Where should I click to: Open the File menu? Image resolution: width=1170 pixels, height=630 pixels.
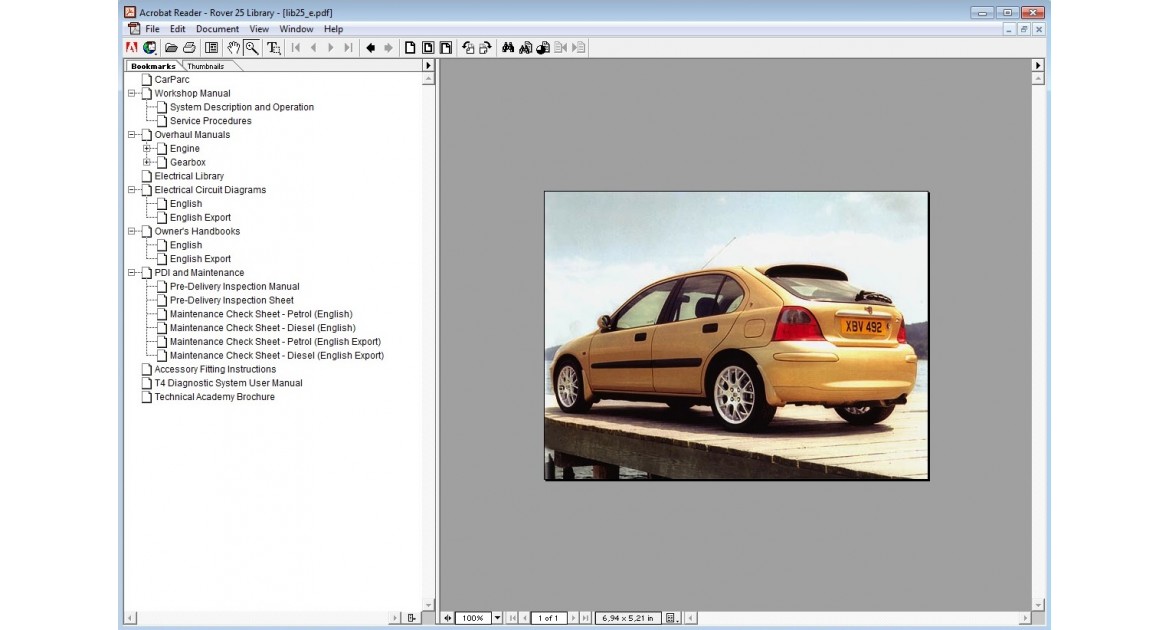152,29
